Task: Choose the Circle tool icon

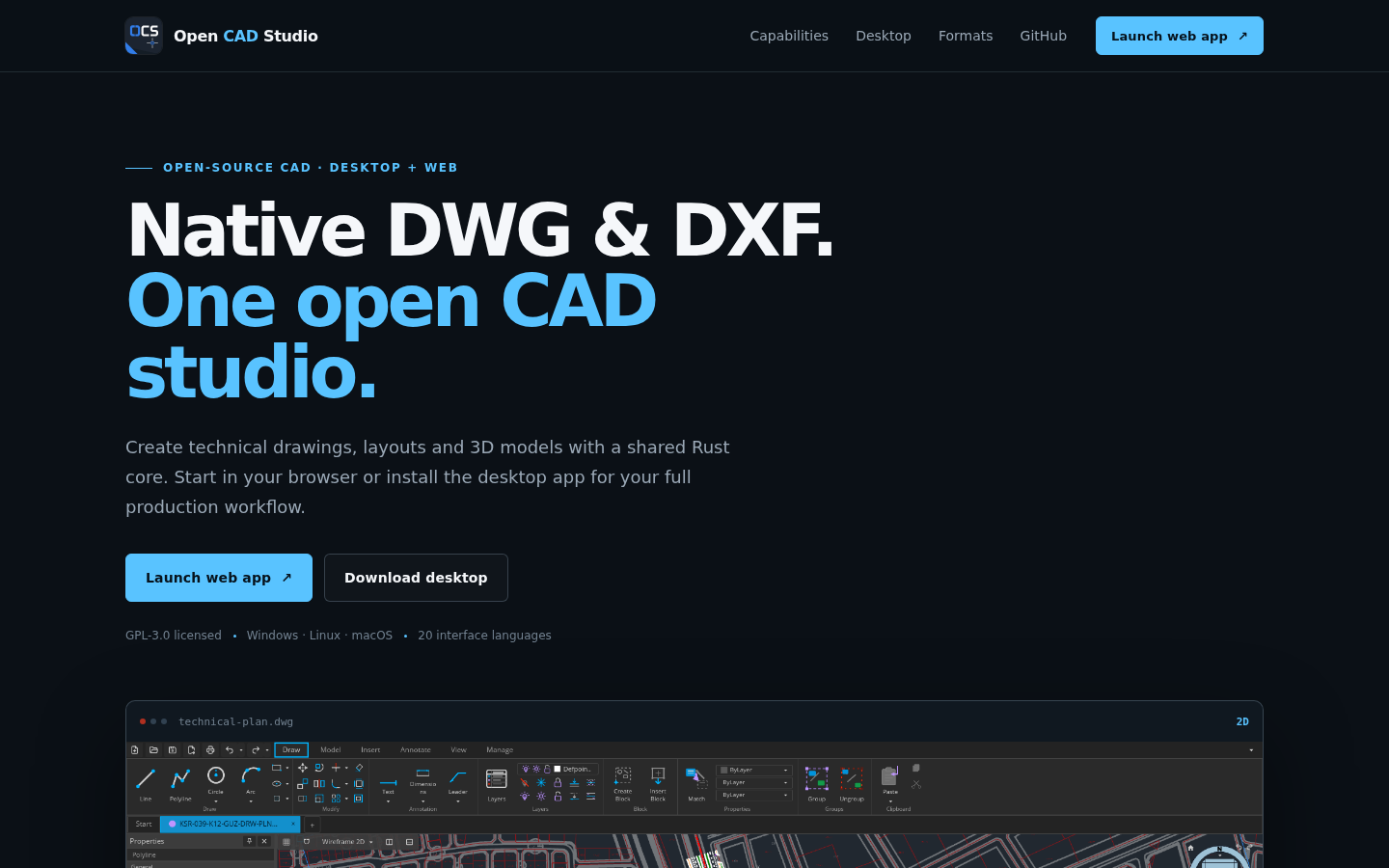Action: 216,775
